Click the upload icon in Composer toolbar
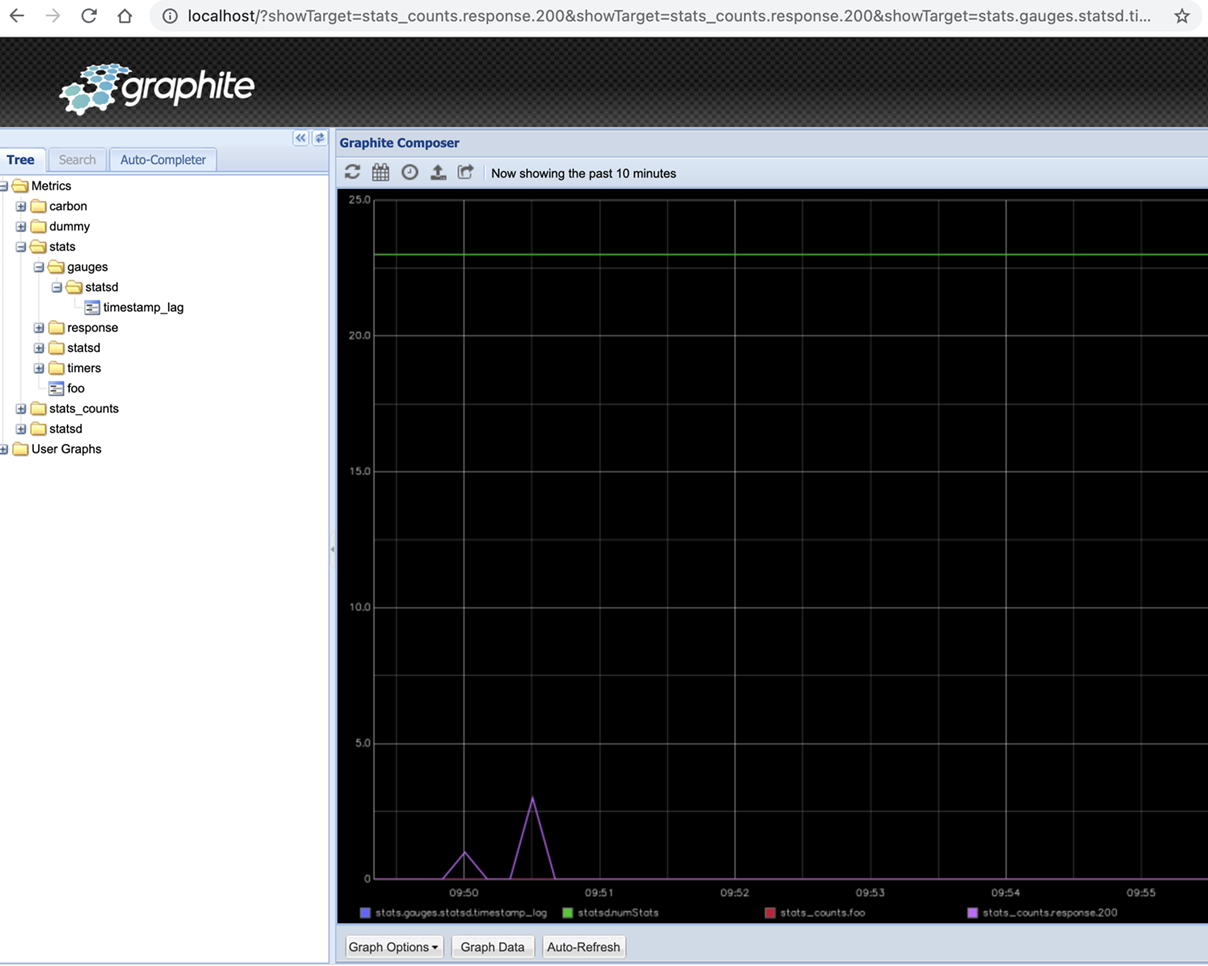This screenshot has height=966, width=1208. click(x=438, y=173)
